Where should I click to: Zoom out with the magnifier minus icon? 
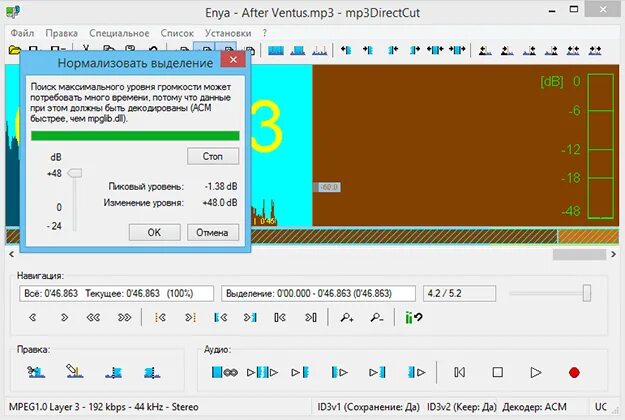(x=377, y=318)
